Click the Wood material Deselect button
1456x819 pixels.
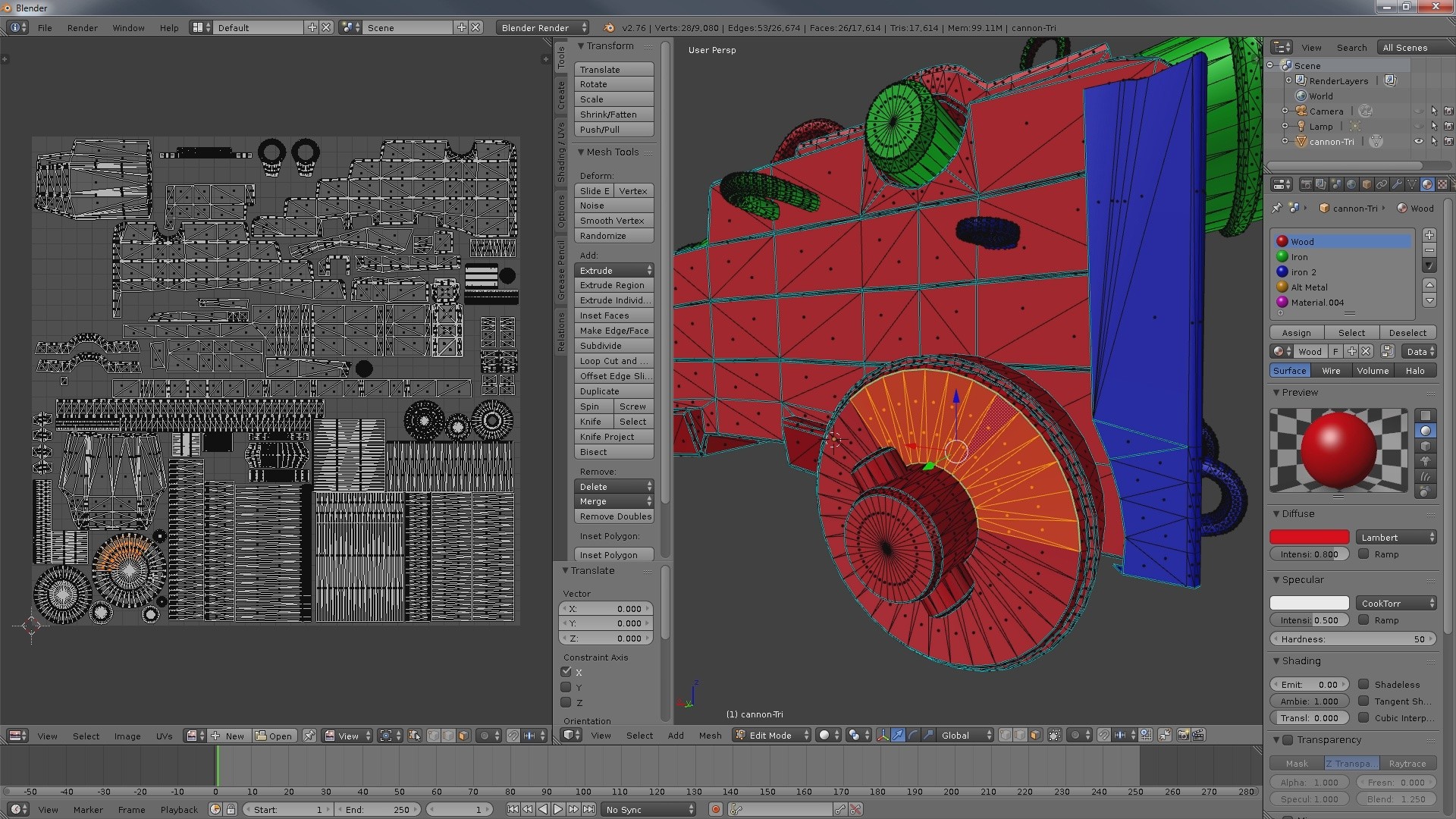click(1407, 331)
